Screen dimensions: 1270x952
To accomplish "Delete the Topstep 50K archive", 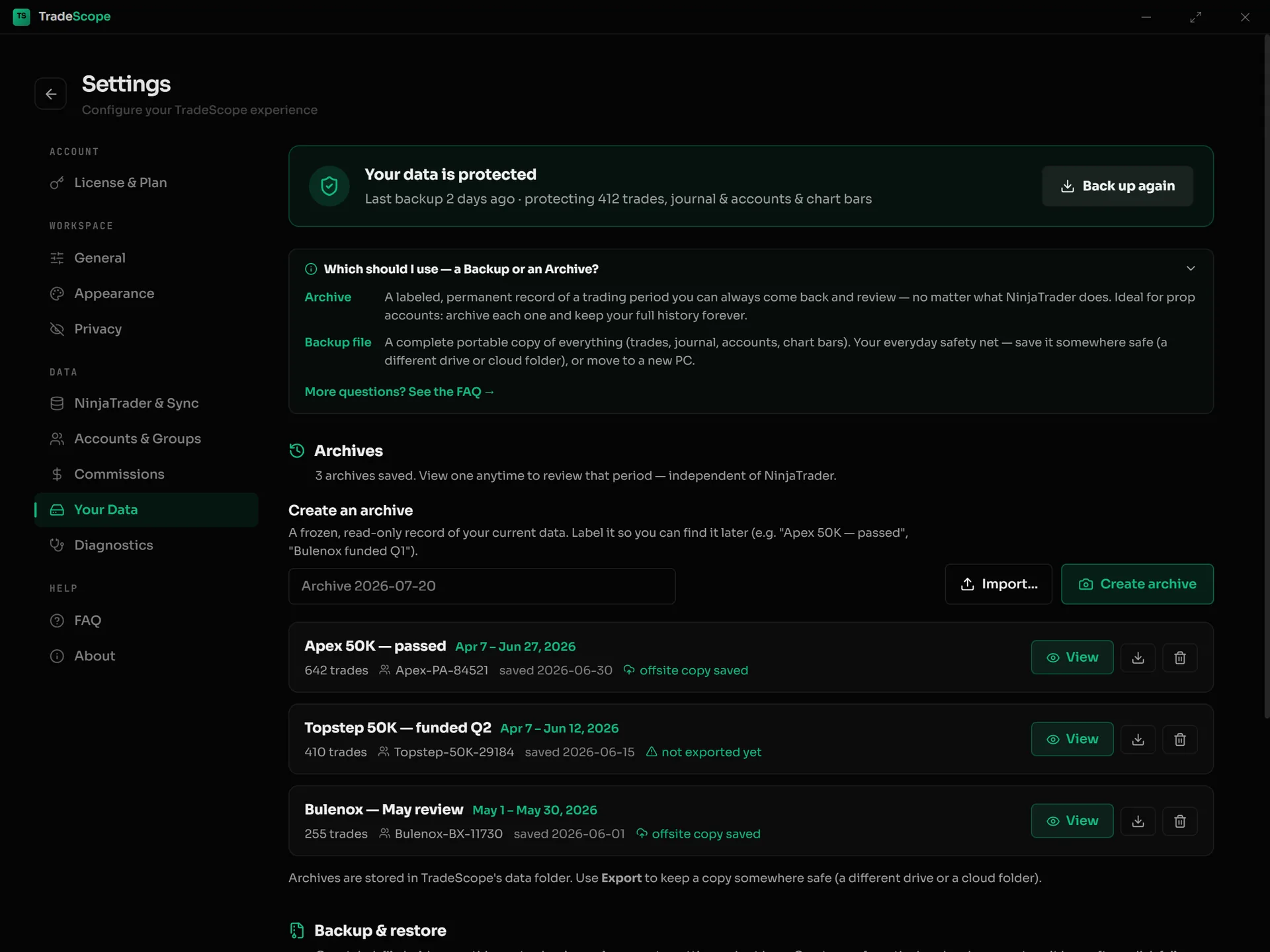I will coord(1180,740).
